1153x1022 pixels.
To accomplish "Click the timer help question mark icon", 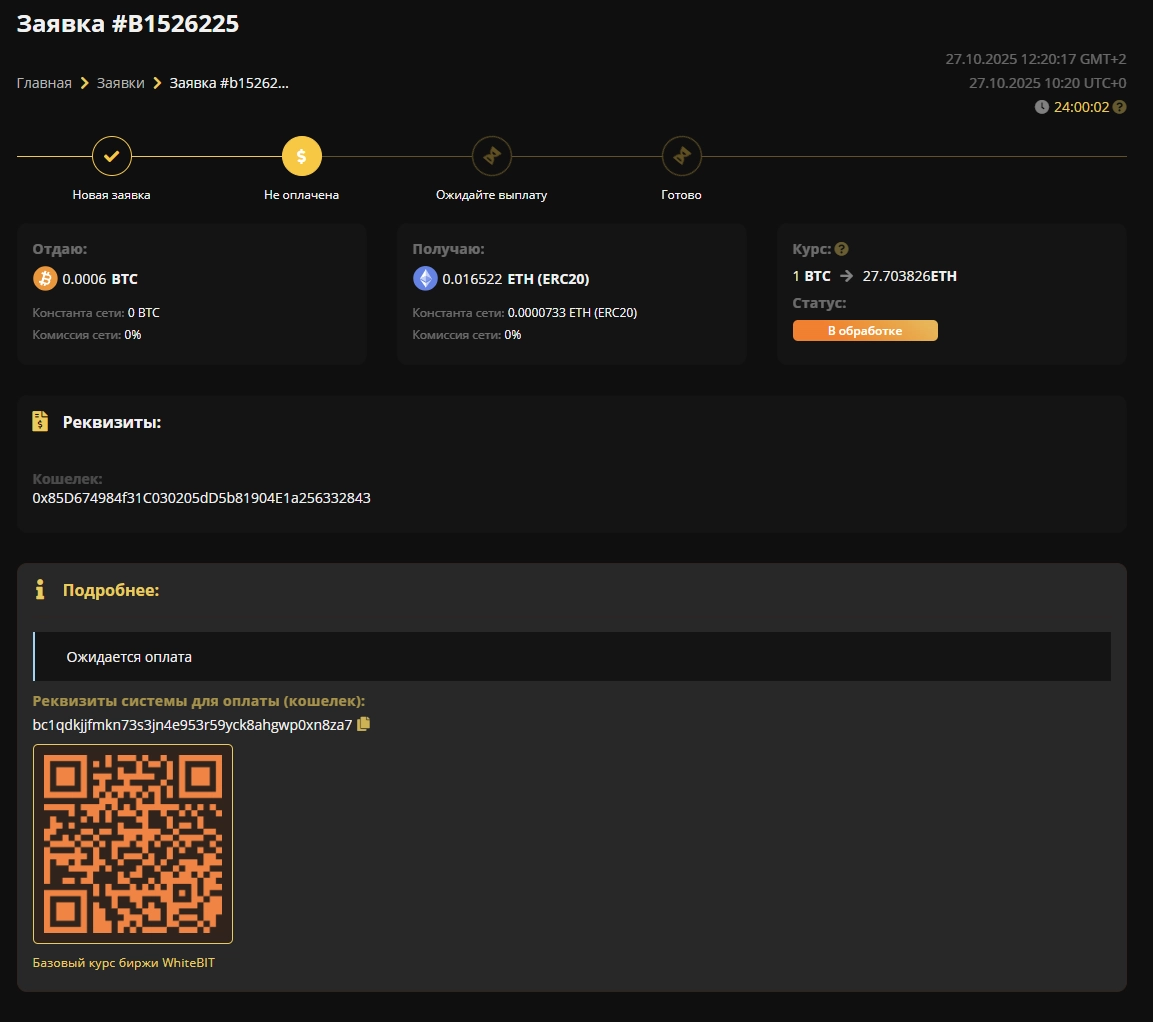I will tap(1119, 107).
